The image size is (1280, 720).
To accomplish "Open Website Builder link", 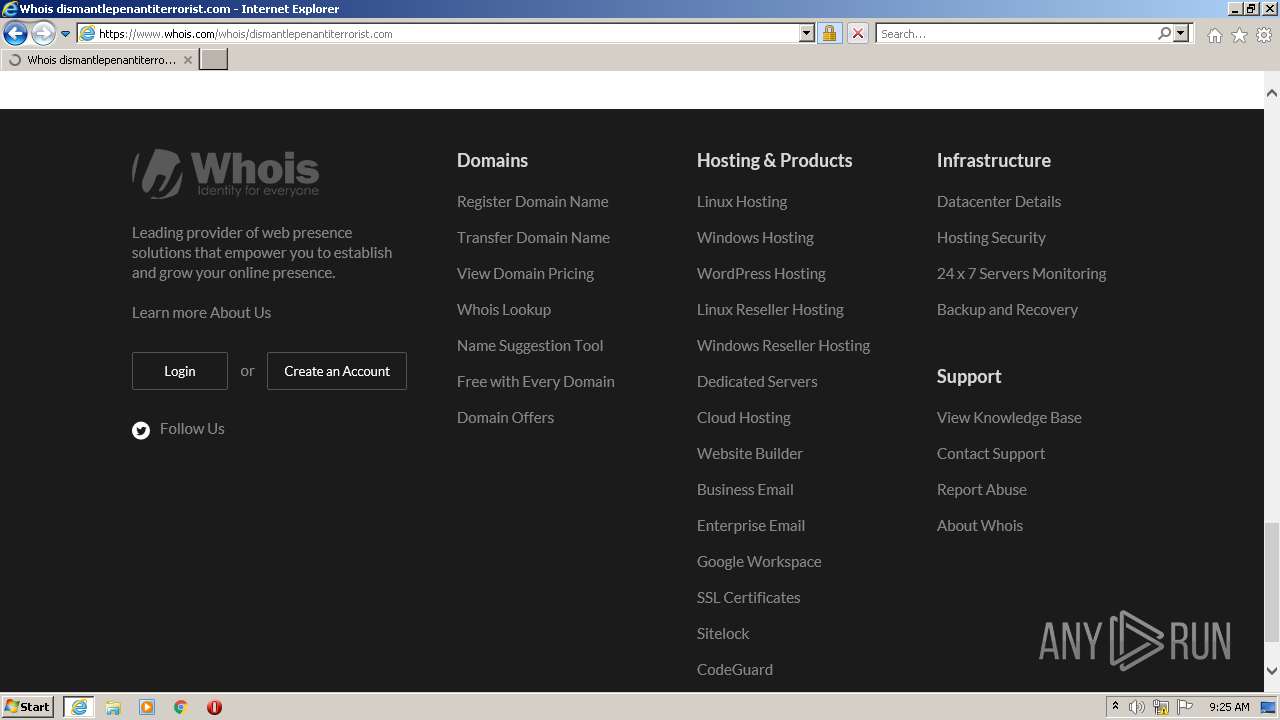I will click(750, 453).
